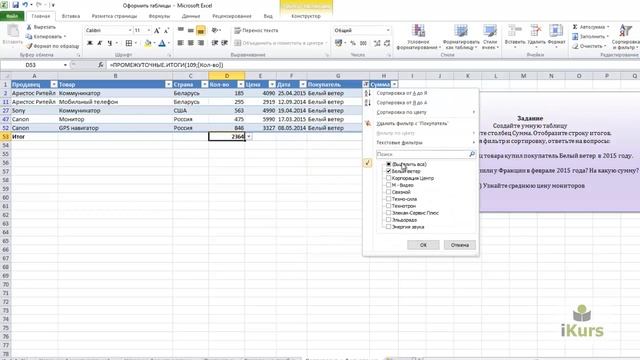The width and height of the screenshot is (640, 360).
Task: Open the Text Filters submenu
Action: (x=420, y=143)
